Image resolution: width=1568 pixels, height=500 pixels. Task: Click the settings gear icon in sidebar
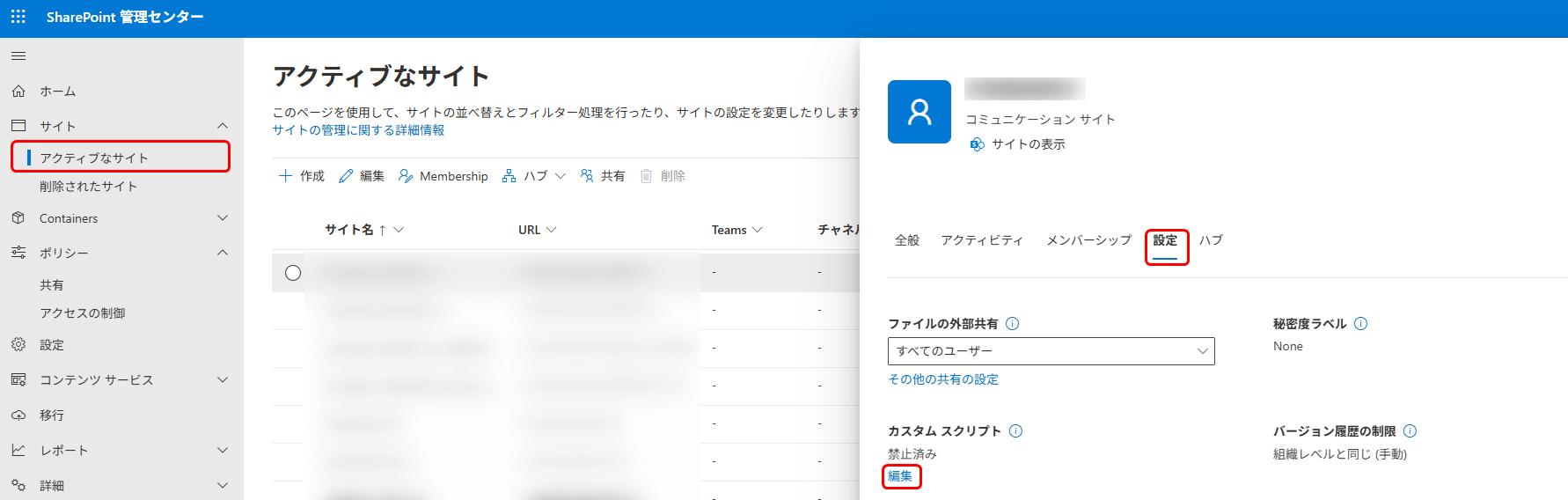(18, 344)
